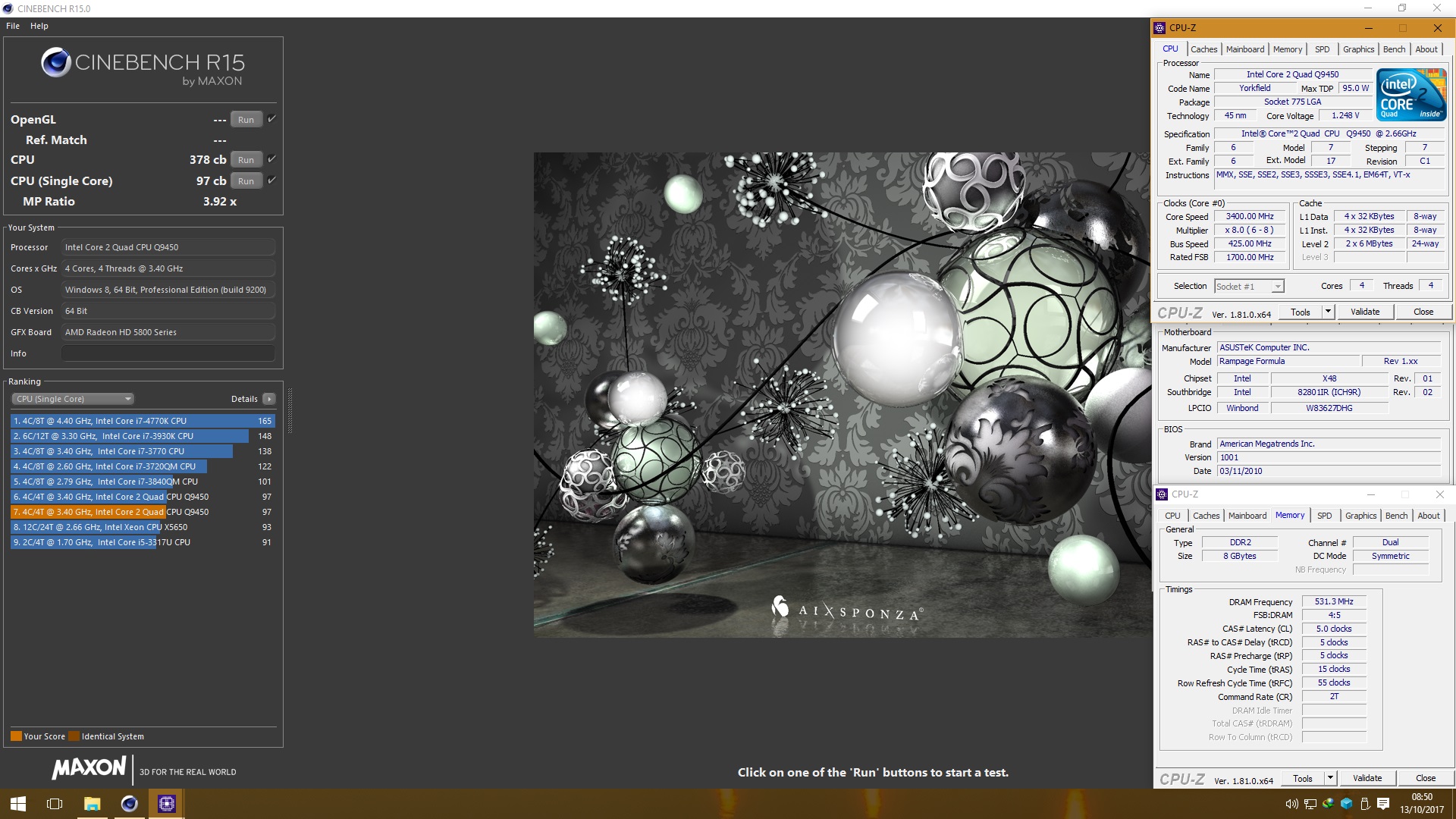Click the CPU-Z taskbar icon
Image resolution: width=1456 pixels, height=819 pixels.
point(166,804)
